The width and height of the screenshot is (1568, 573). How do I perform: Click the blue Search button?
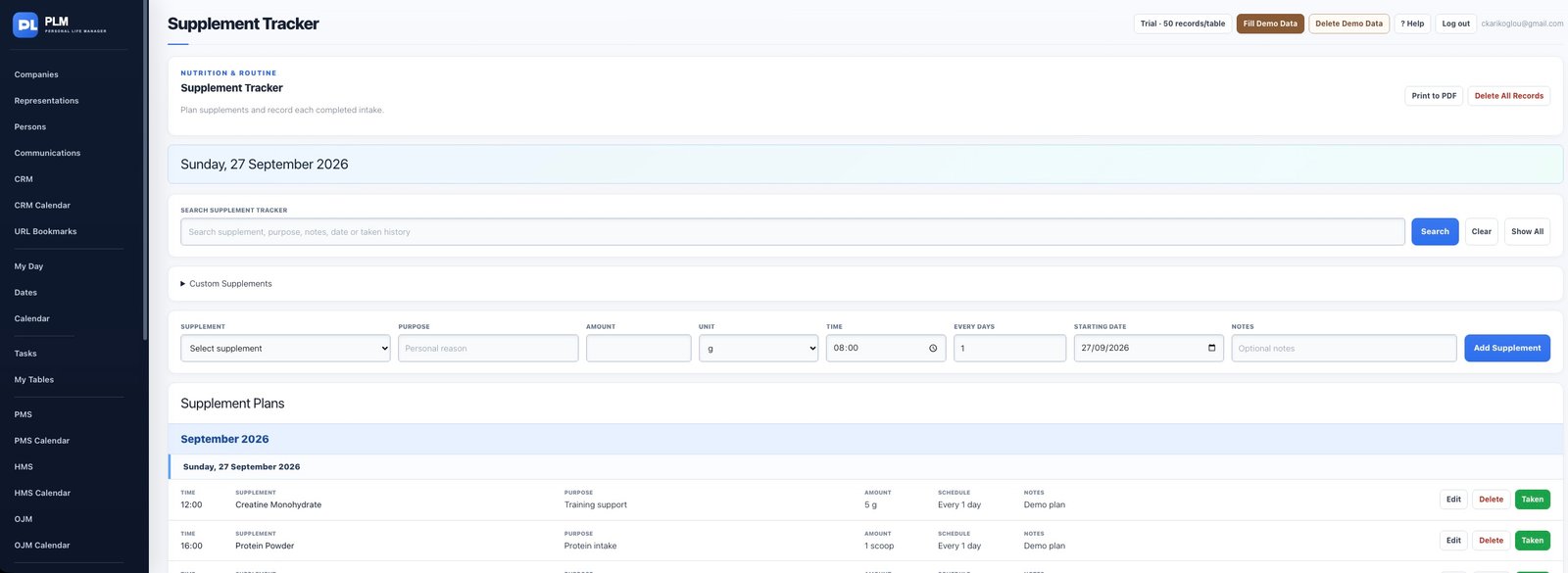click(x=1435, y=232)
